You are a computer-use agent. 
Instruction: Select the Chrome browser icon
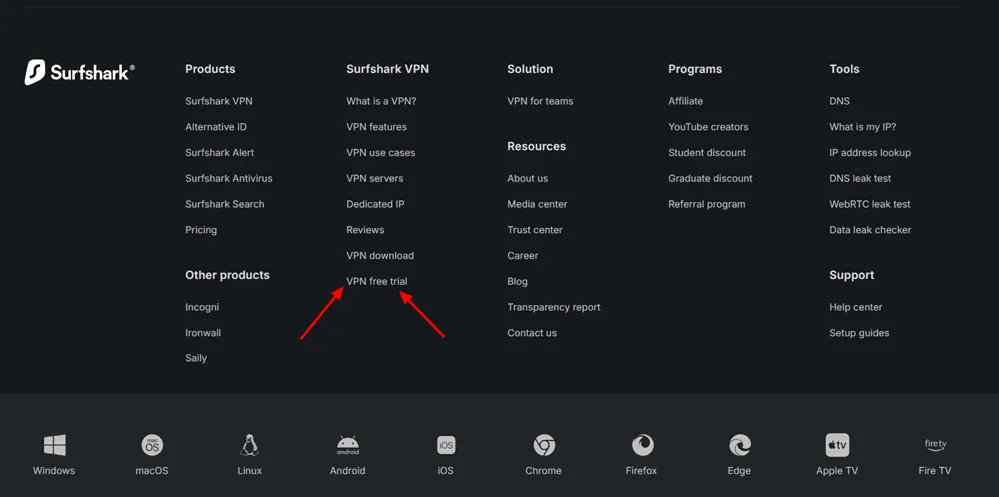(x=544, y=445)
